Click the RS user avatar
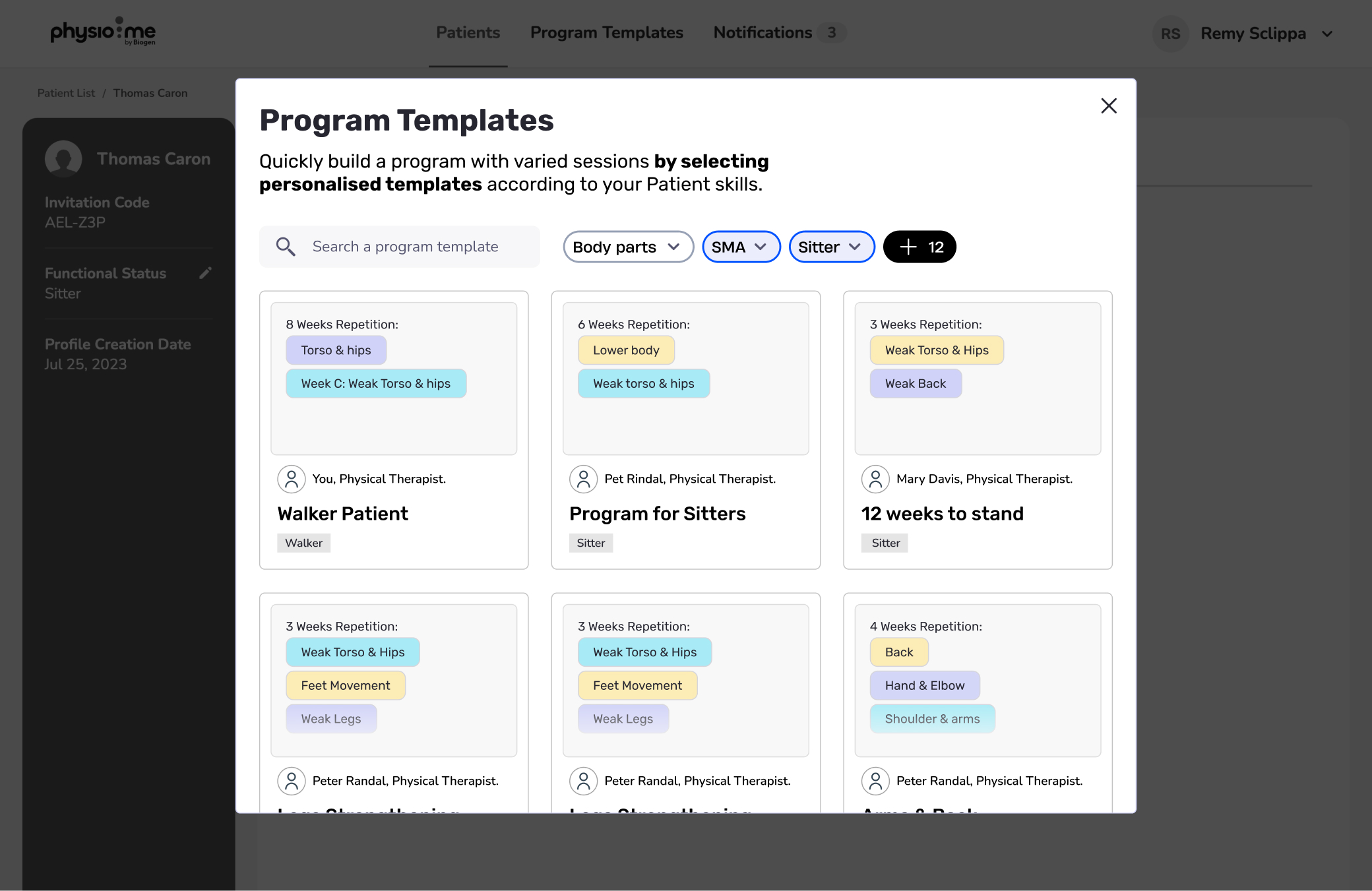1372x891 pixels. [1170, 34]
